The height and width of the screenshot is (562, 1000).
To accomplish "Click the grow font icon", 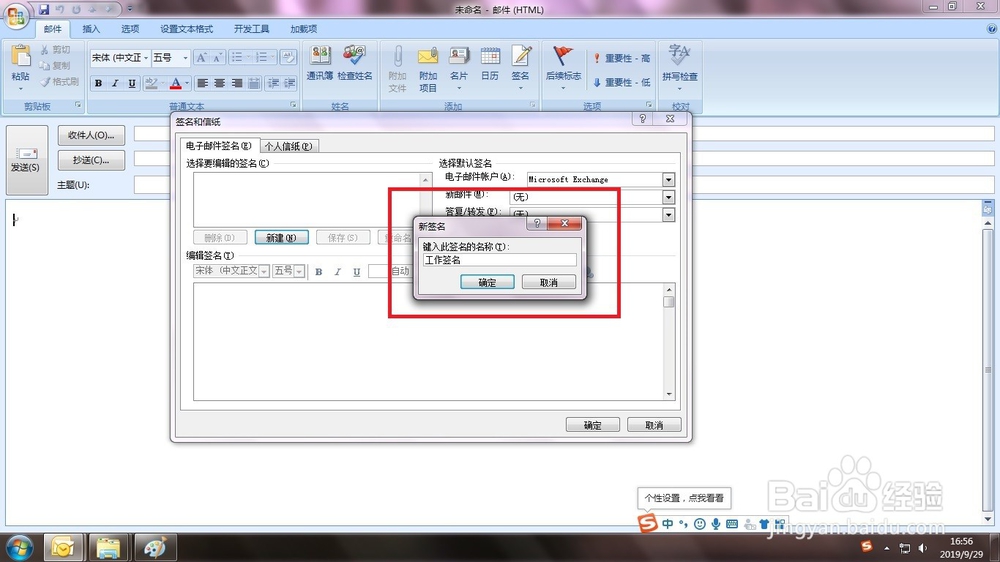I will pos(201,57).
